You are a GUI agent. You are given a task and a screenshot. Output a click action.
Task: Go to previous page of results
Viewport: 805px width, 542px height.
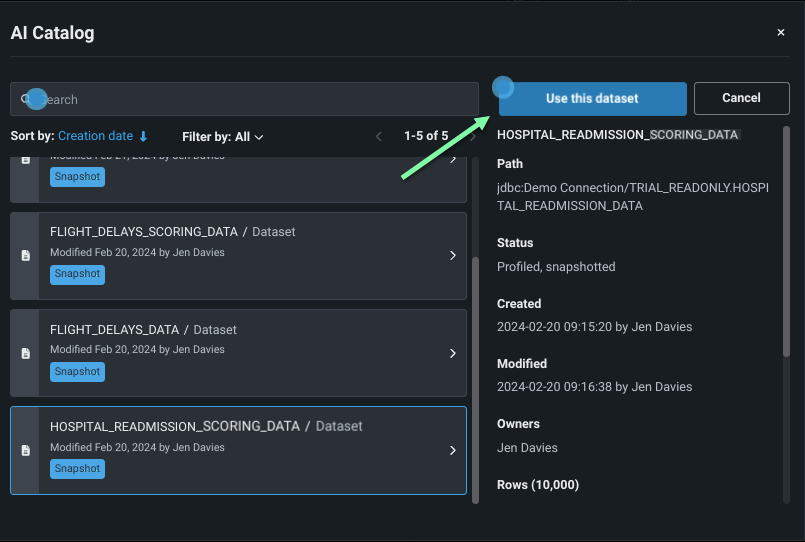(379, 136)
